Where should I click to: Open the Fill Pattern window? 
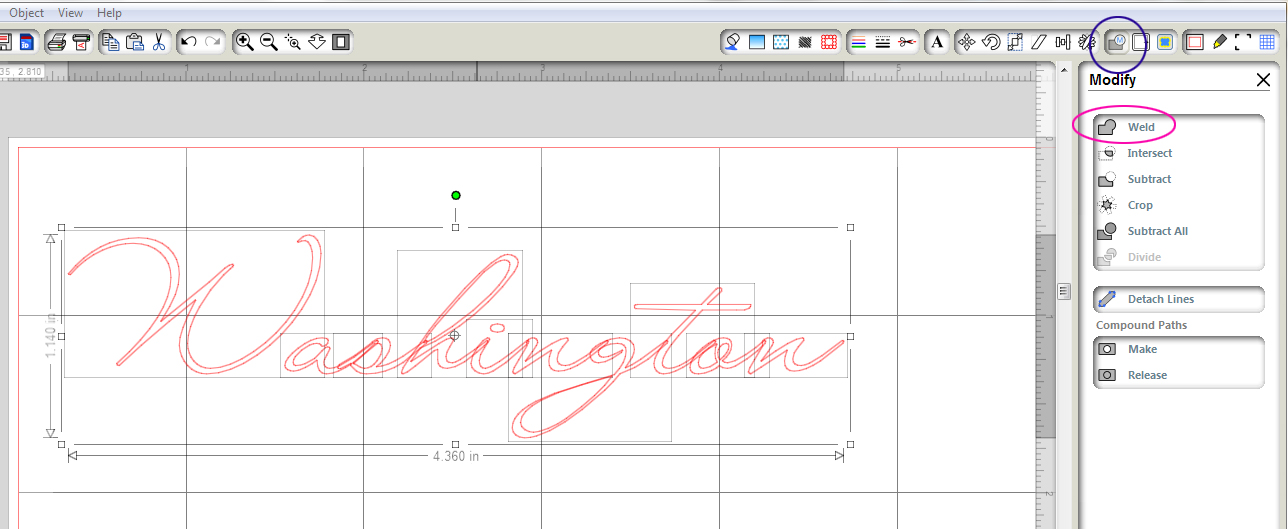[781, 42]
